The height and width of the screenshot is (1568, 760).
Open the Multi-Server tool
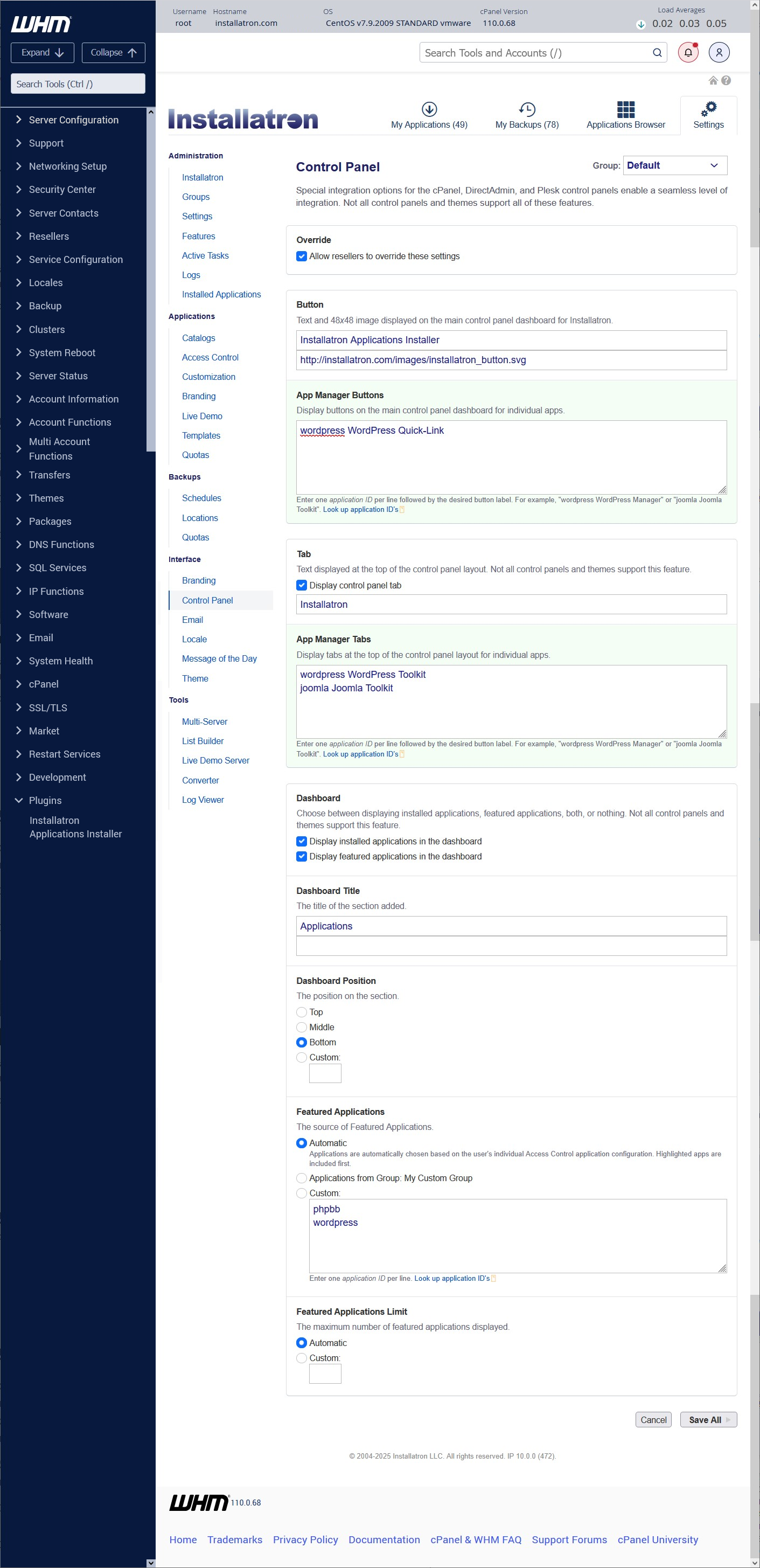(x=205, y=722)
